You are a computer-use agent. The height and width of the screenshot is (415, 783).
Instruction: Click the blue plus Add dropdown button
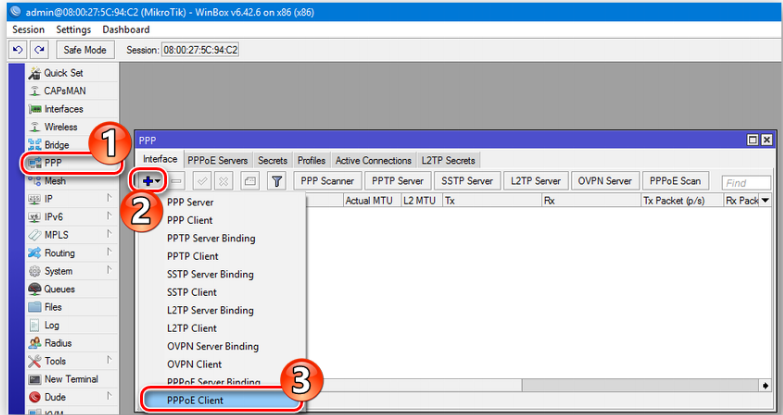coord(151,181)
